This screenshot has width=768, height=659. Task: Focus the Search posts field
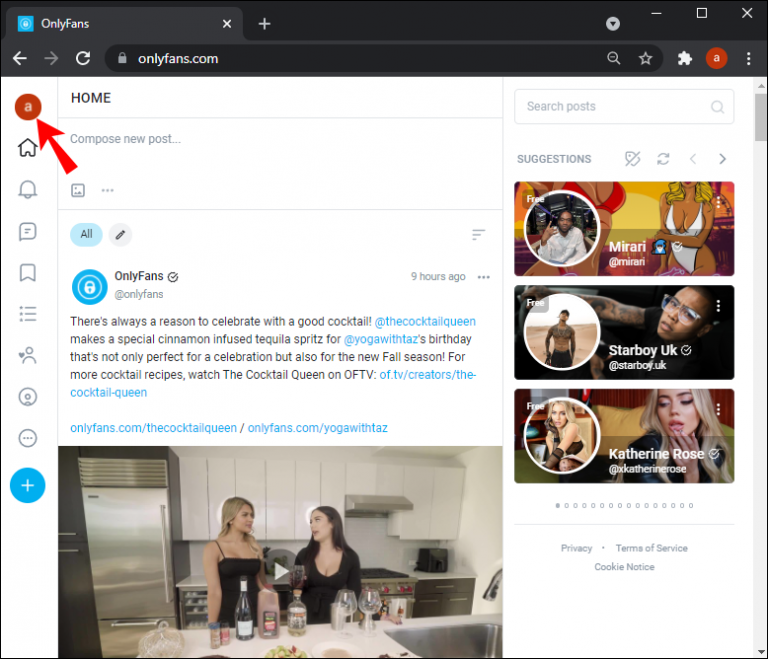tap(624, 106)
